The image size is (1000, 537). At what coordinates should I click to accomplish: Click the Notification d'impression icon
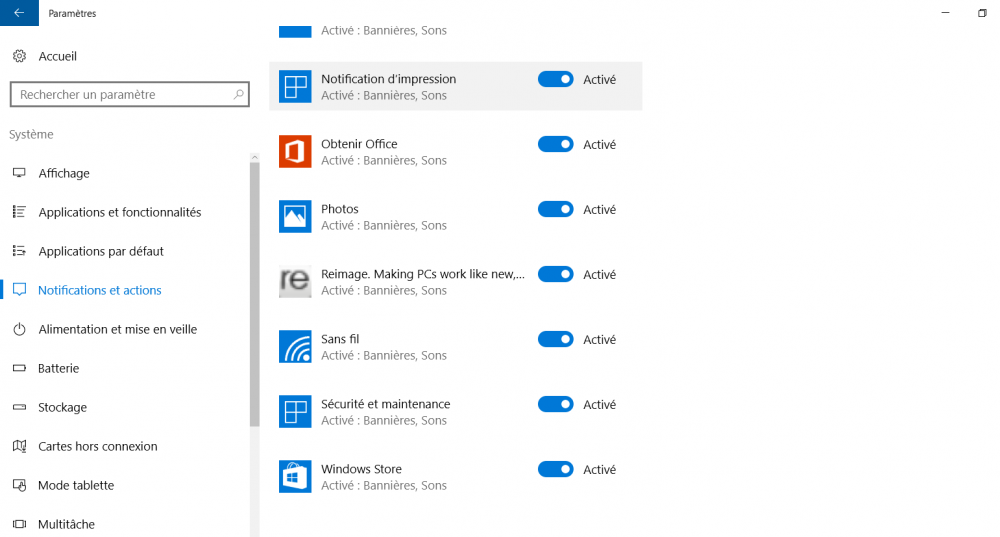[295, 86]
